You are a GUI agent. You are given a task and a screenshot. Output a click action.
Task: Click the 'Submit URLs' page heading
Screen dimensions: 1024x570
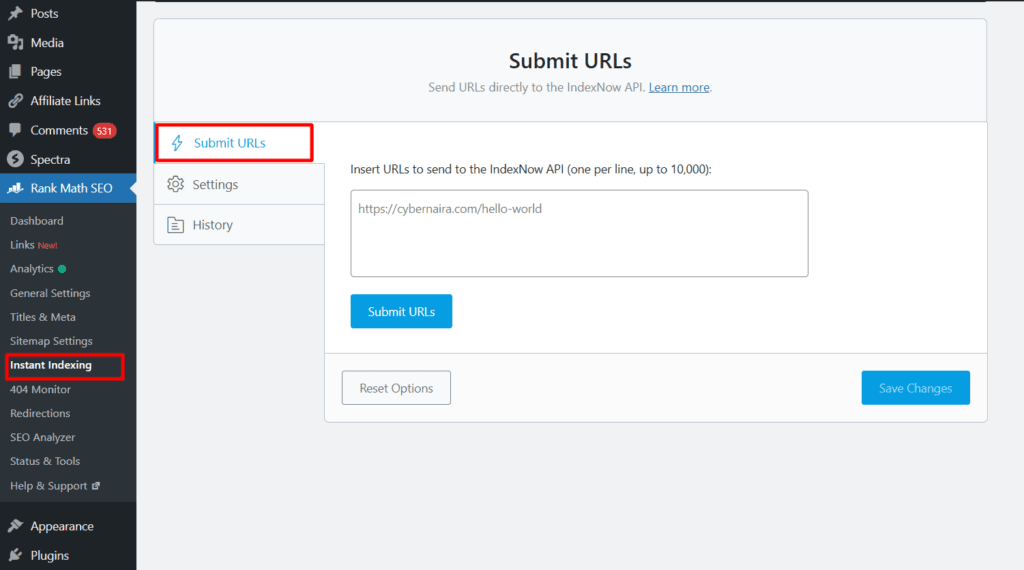570,61
